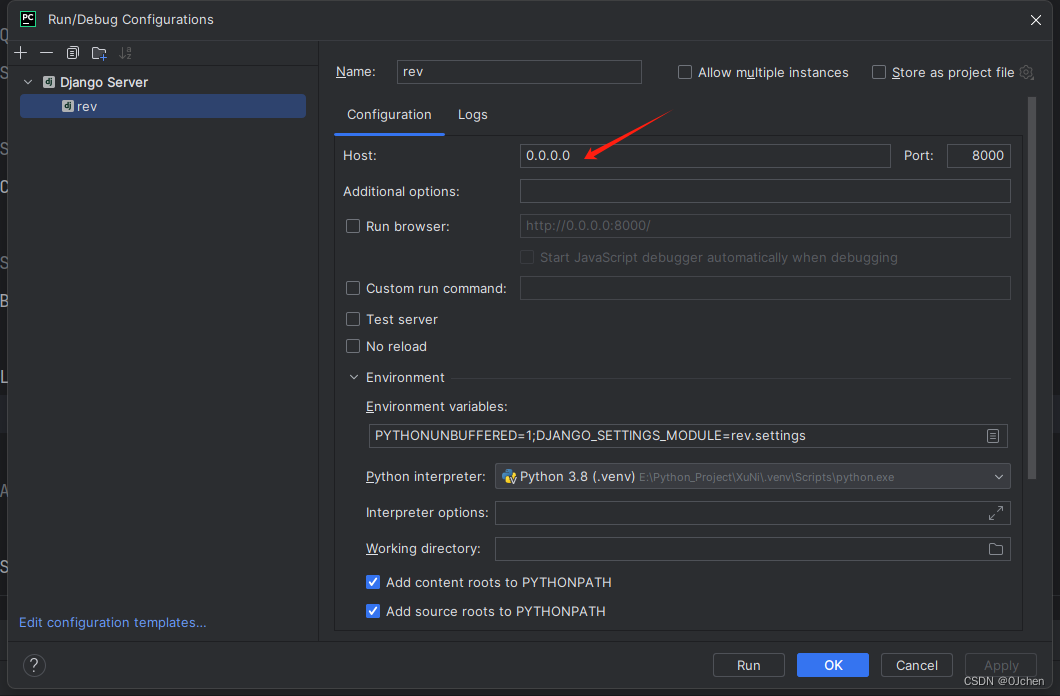Sort configurations alphabetically

[x=125, y=53]
